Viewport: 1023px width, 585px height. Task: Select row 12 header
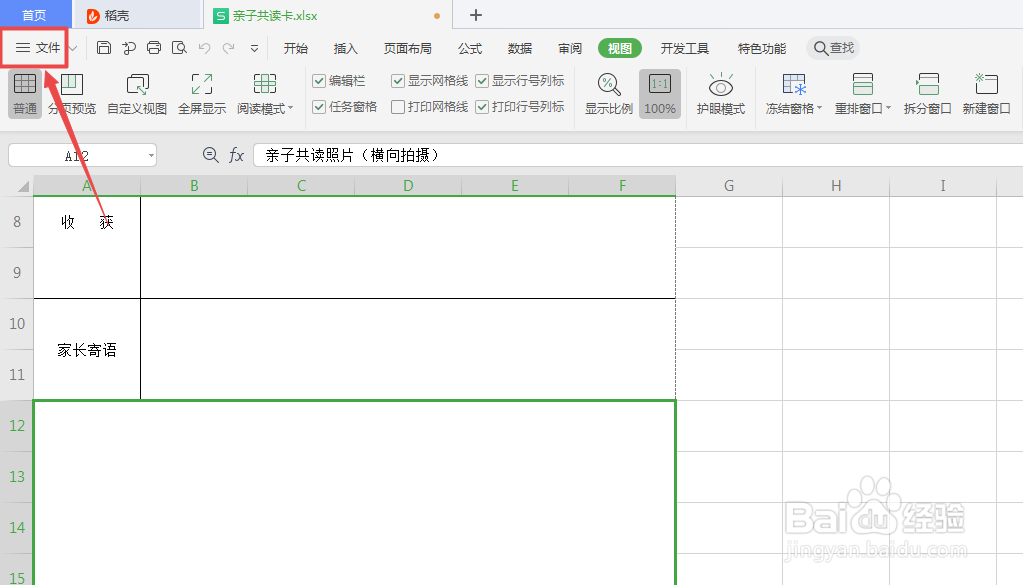point(17,426)
